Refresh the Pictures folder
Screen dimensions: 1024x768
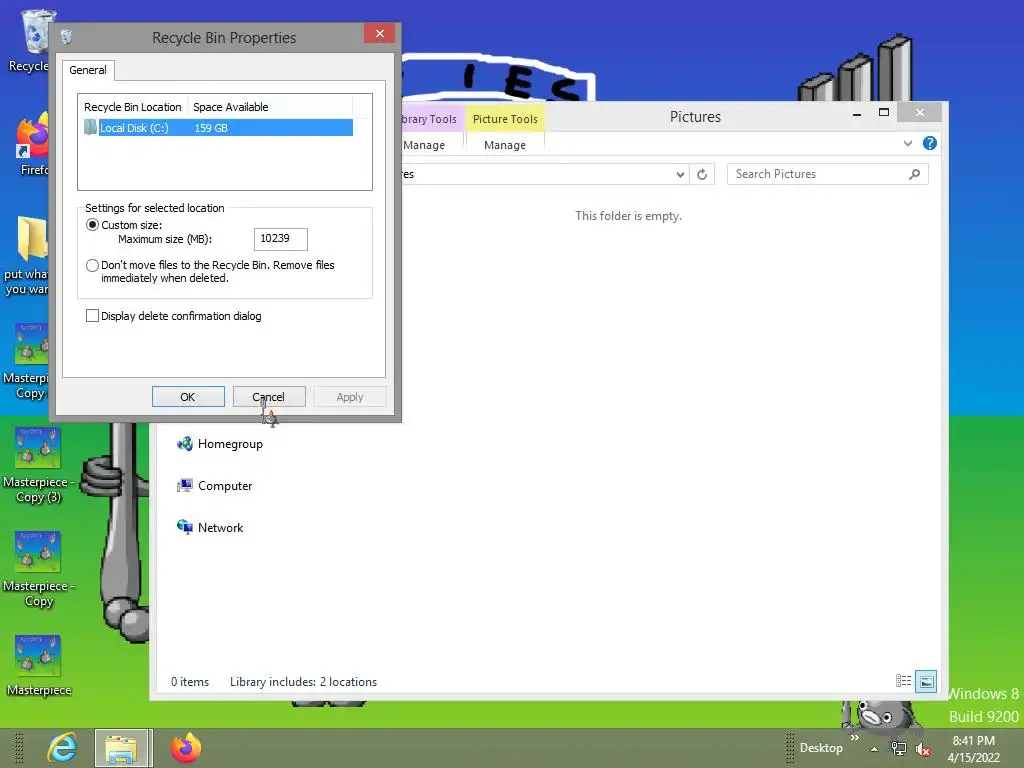[x=702, y=174]
